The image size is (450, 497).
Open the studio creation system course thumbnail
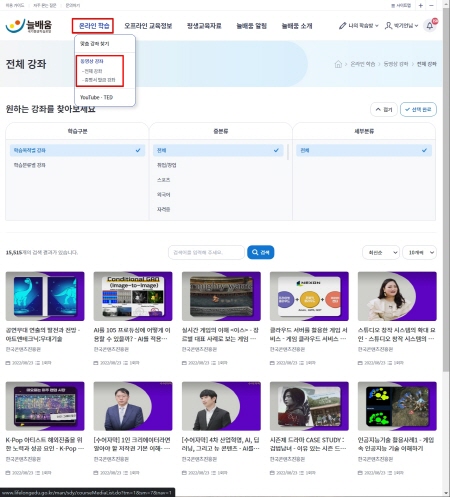pyautogui.click(x=397, y=296)
